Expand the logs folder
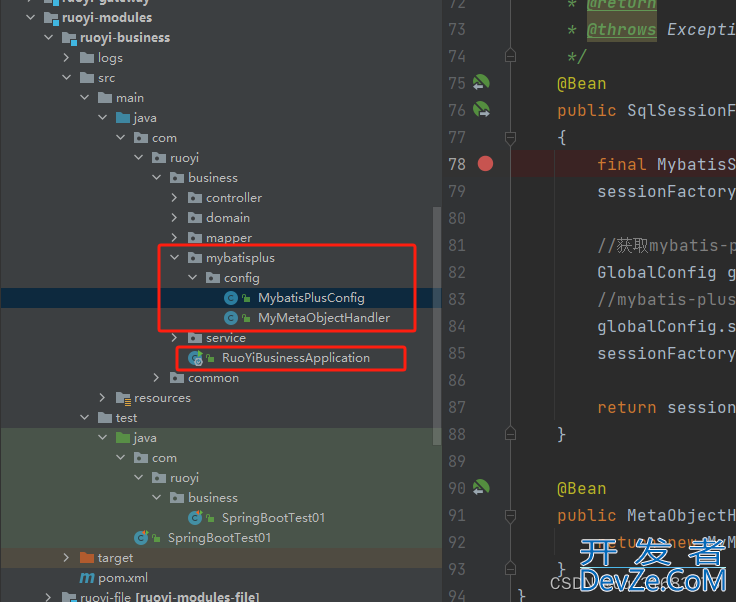Viewport: 736px width, 602px height. (x=67, y=58)
